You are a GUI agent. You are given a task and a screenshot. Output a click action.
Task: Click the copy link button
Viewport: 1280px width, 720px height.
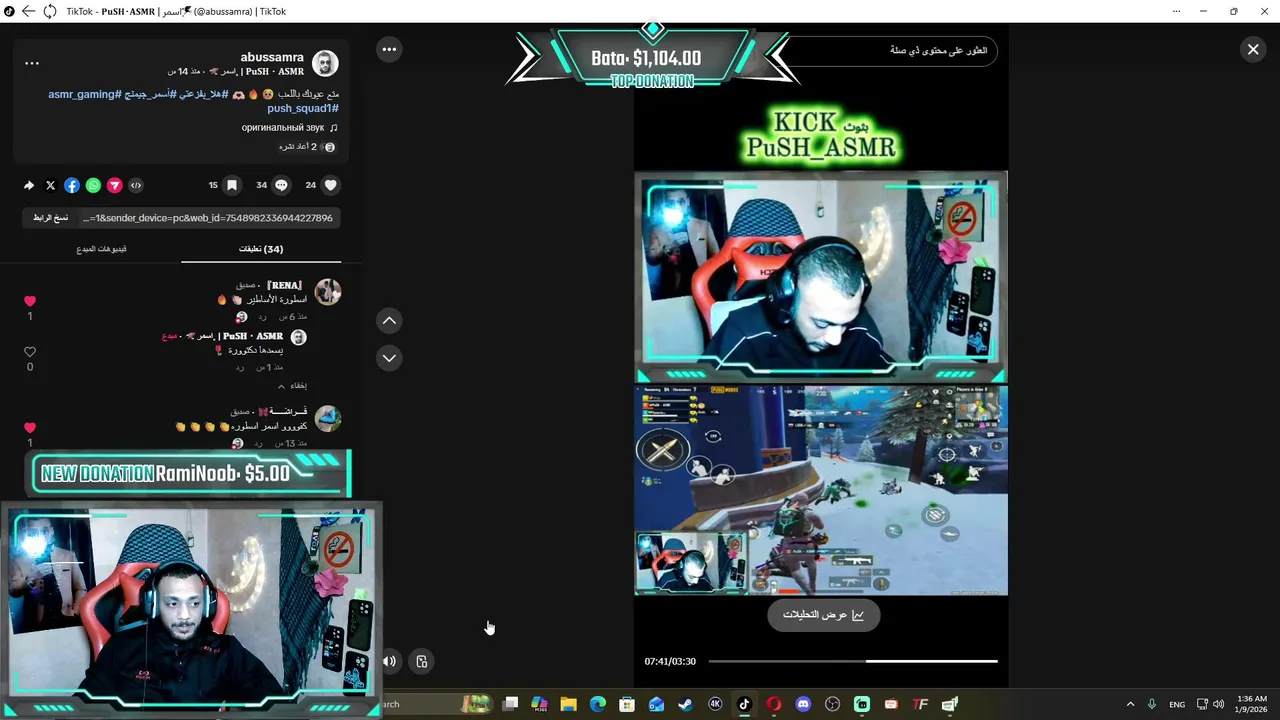click(51, 218)
